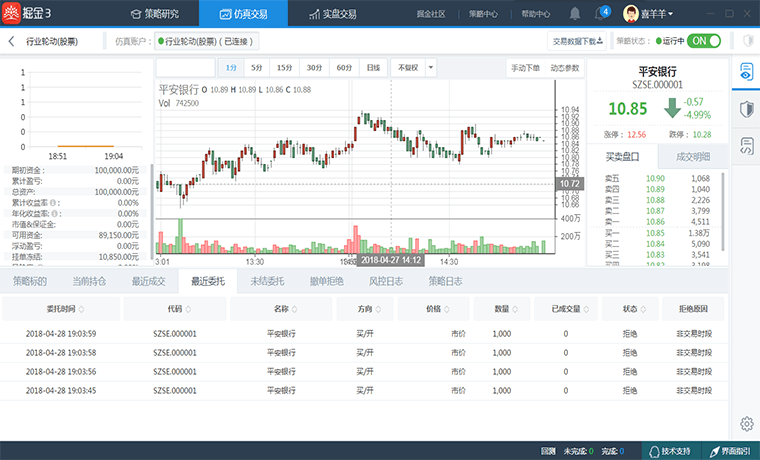Select order row at 2018-04-28 19:03:45
This screenshot has height=460, width=760.
364,391
